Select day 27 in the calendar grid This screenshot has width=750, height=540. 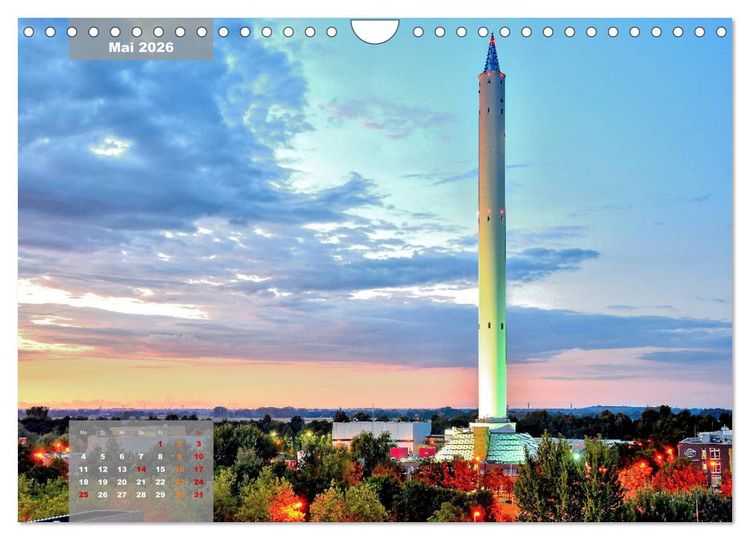click(121, 495)
